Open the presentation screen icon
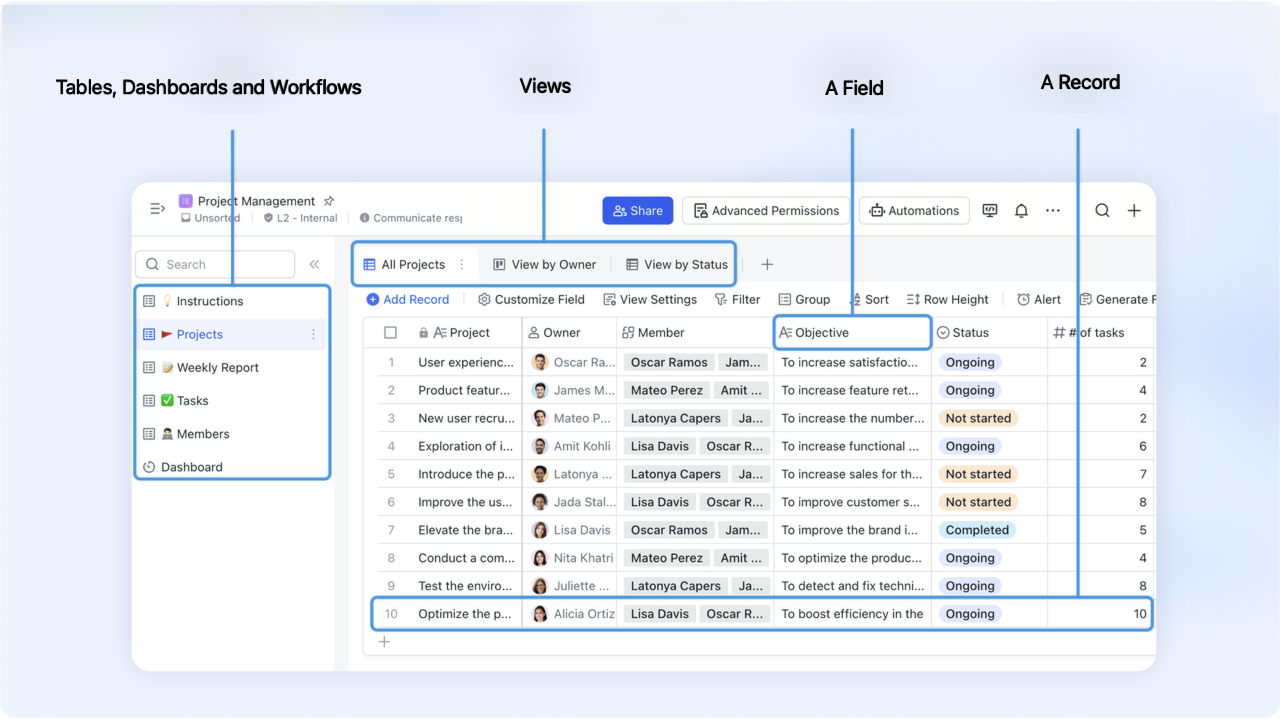The image size is (1280, 719). 990,211
